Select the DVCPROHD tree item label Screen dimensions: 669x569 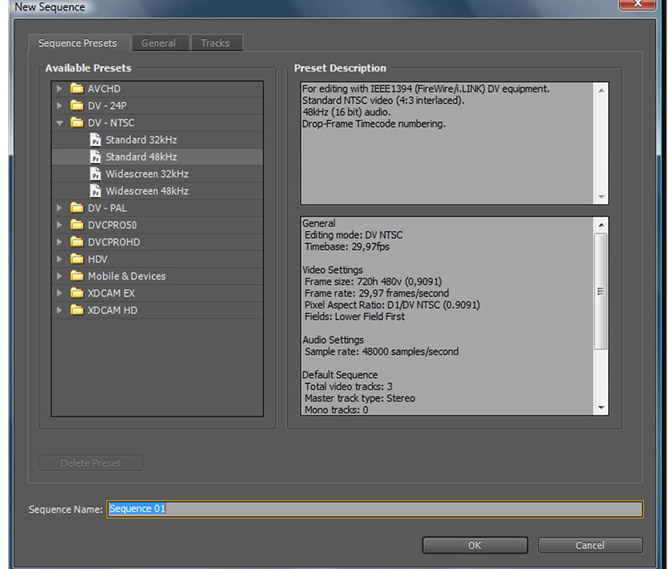point(112,242)
